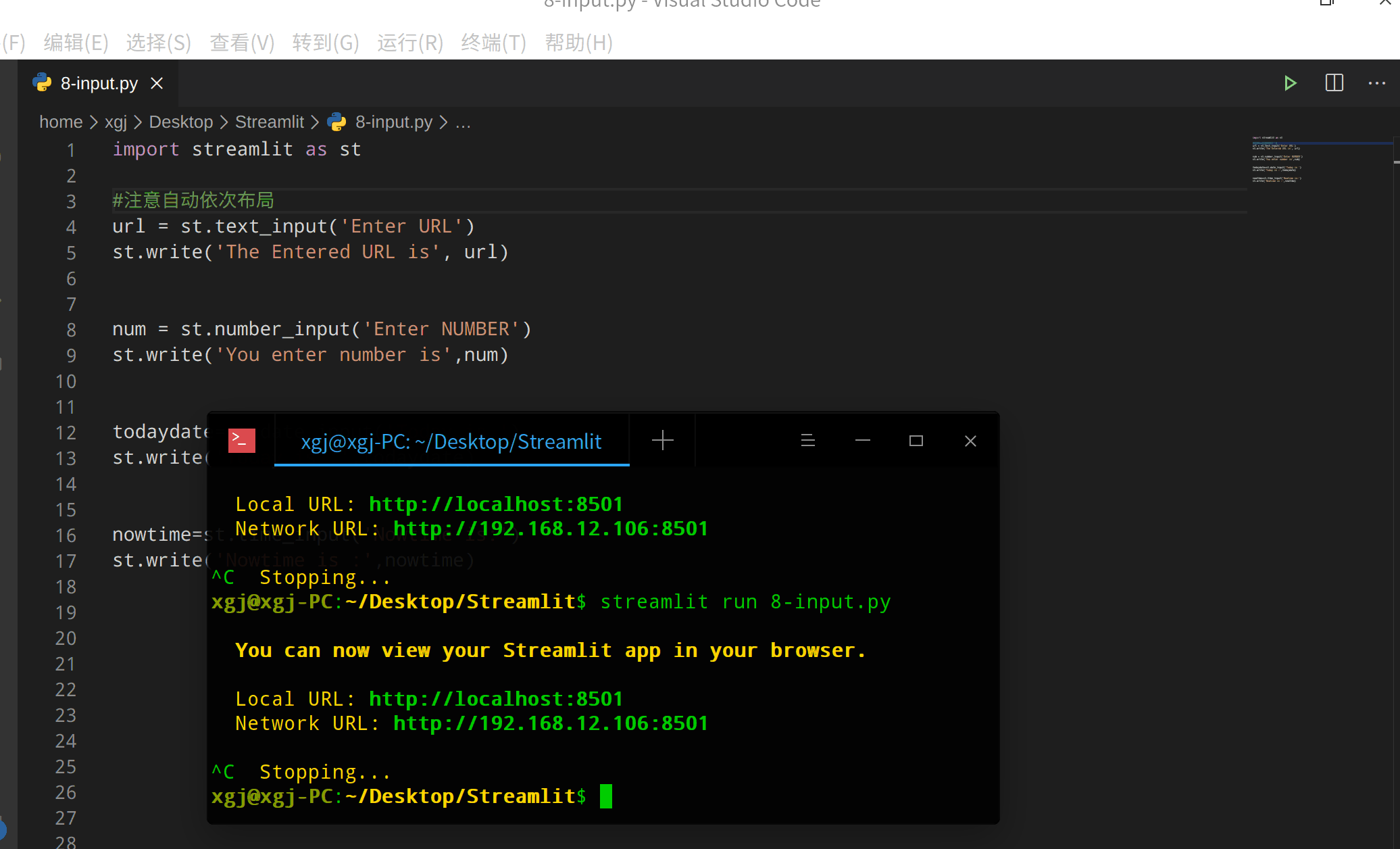Image resolution: width=1400 pixels, height=849 pixels.
Task: Click 'Enter NUMBER' string on line 8
Action: [x=441, y=329]
